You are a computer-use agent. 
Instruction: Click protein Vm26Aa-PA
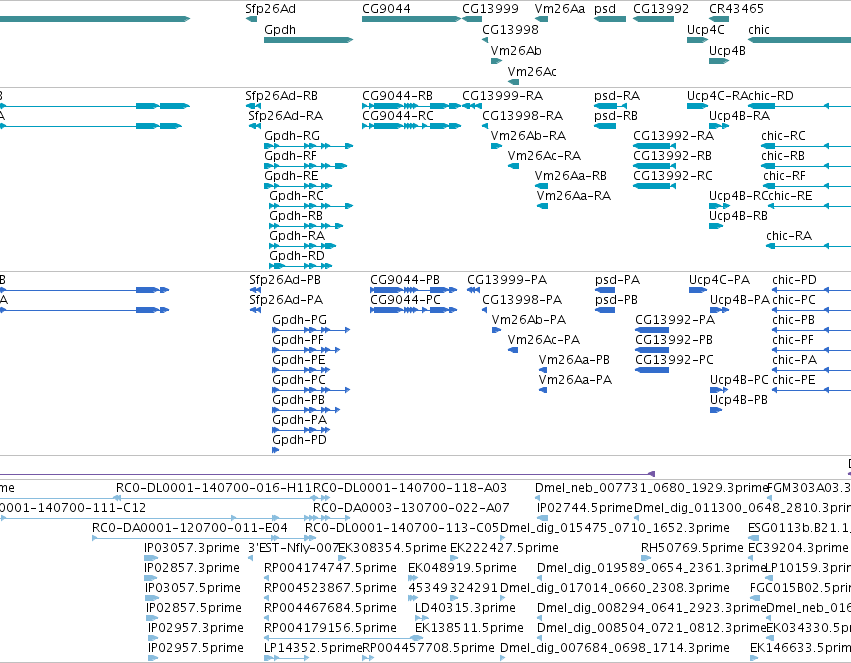click(575, 380)
